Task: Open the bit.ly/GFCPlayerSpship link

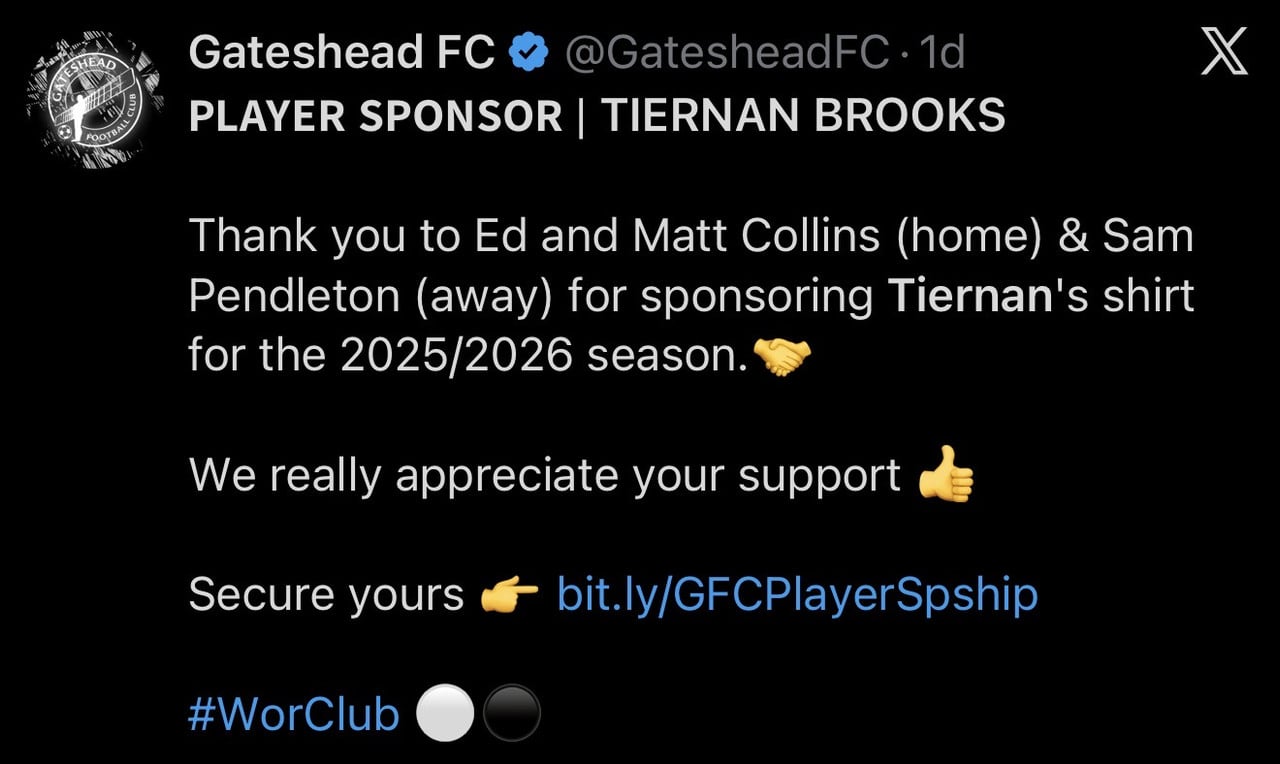Action: click(x=797, y=595)
